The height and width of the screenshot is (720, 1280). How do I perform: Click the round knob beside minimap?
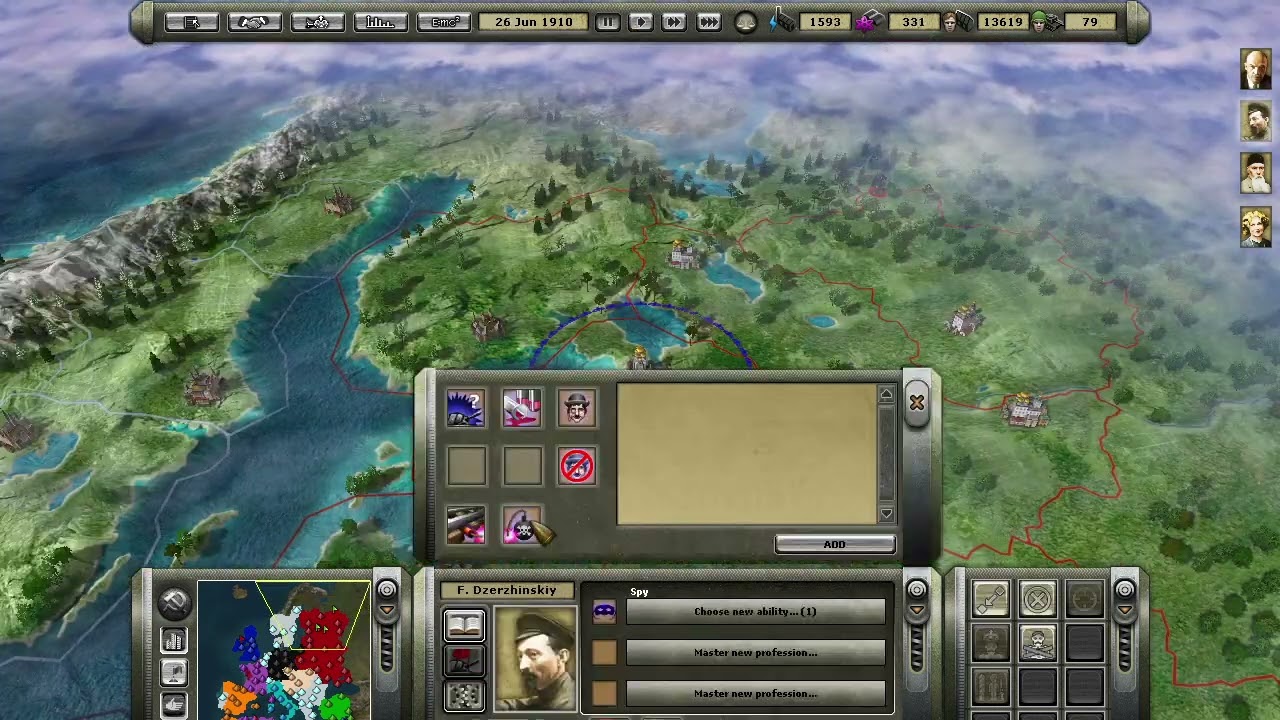tap(387, 590)
